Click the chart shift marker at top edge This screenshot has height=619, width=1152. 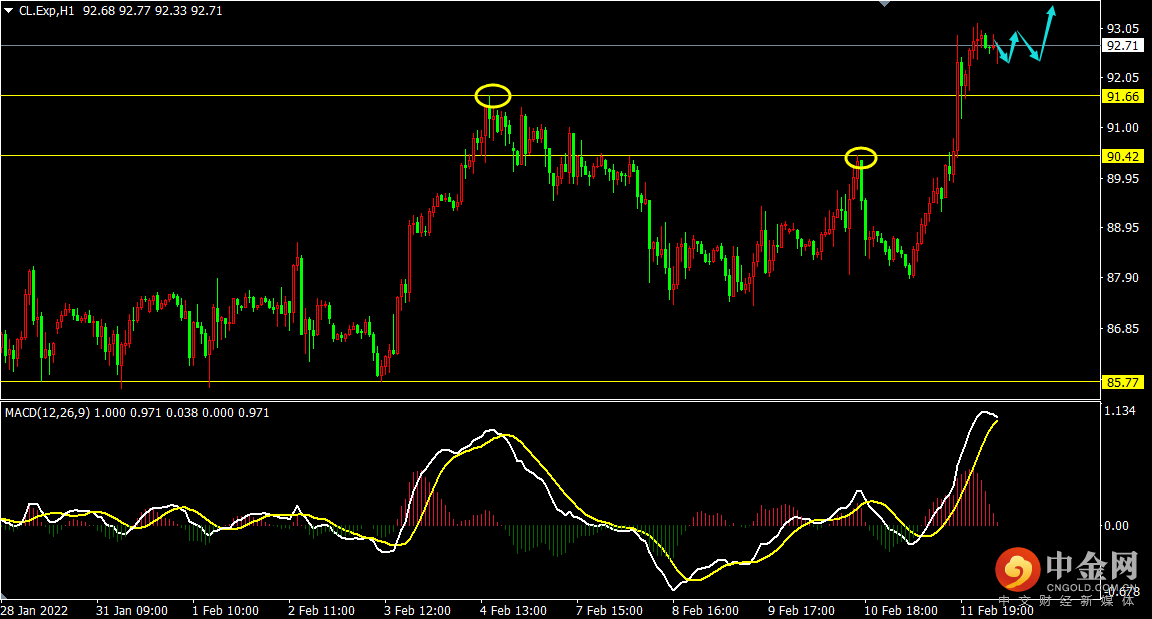885,4
